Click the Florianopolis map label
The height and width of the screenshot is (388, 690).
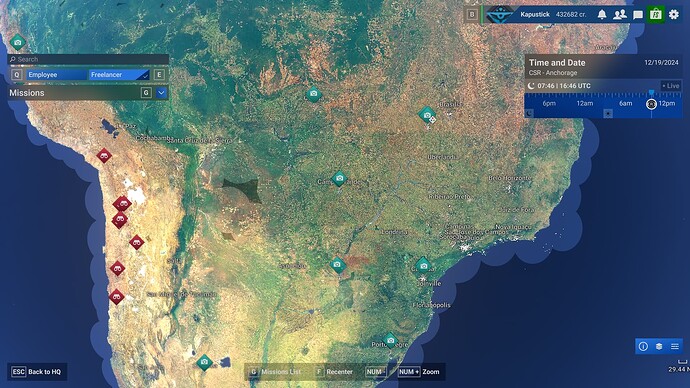pos(432,305)
